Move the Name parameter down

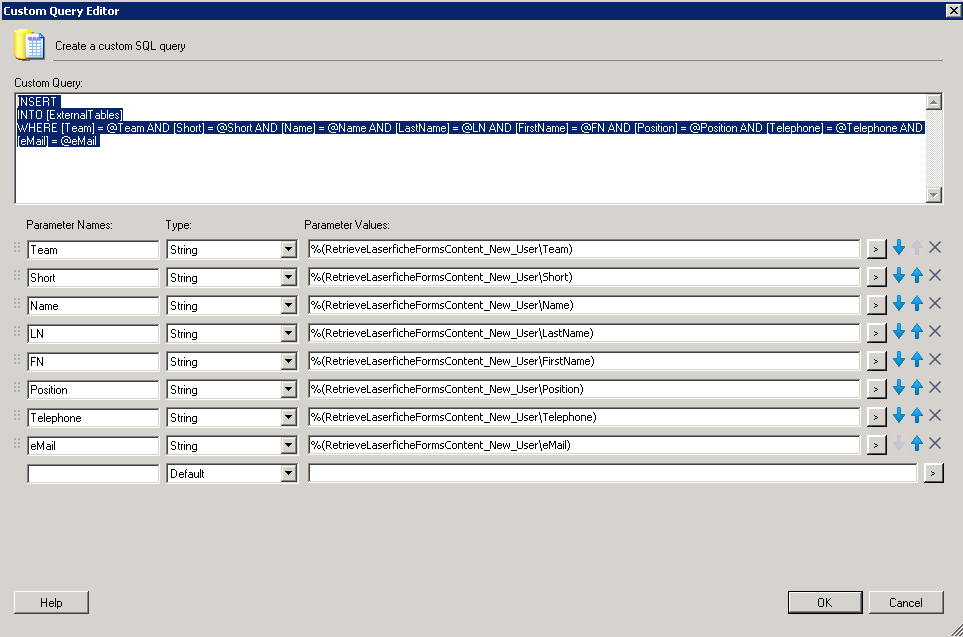tap(899, 303)
